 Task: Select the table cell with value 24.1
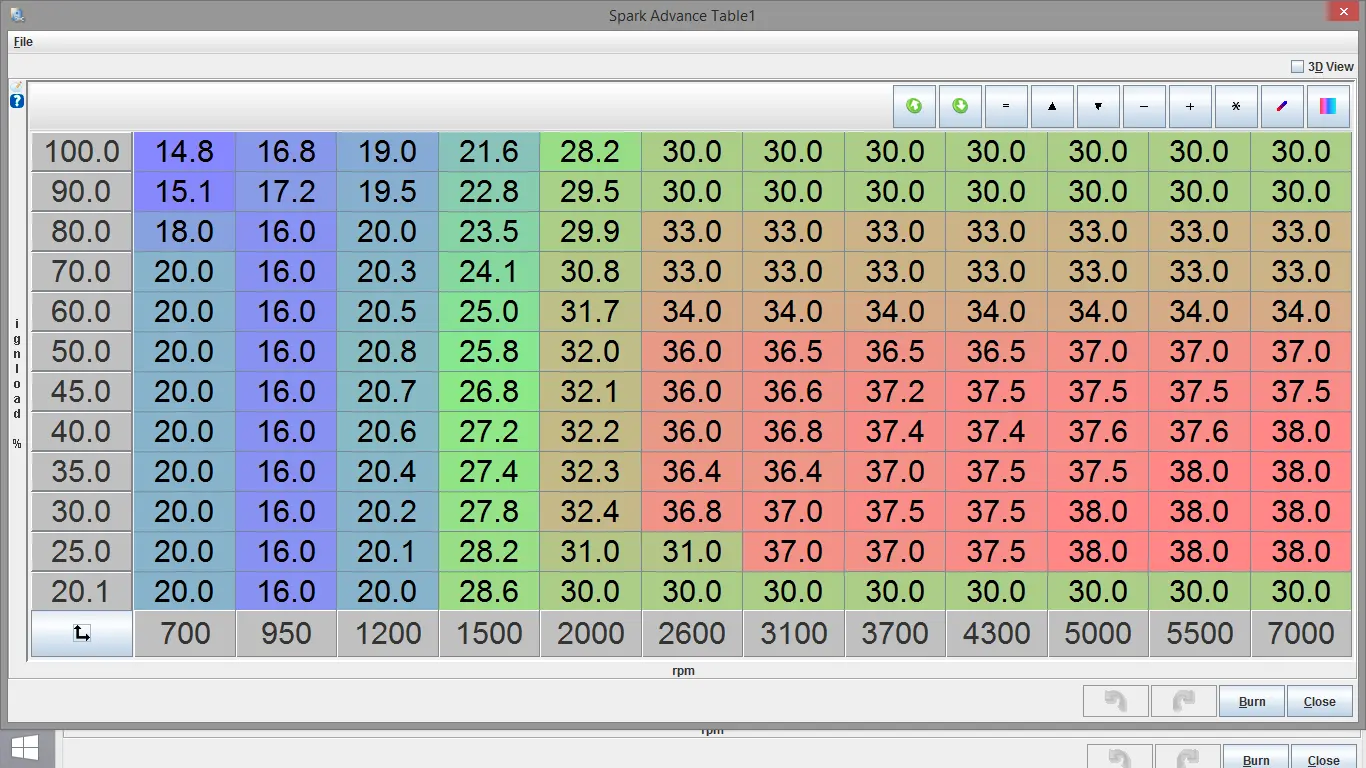coord(489,272)
